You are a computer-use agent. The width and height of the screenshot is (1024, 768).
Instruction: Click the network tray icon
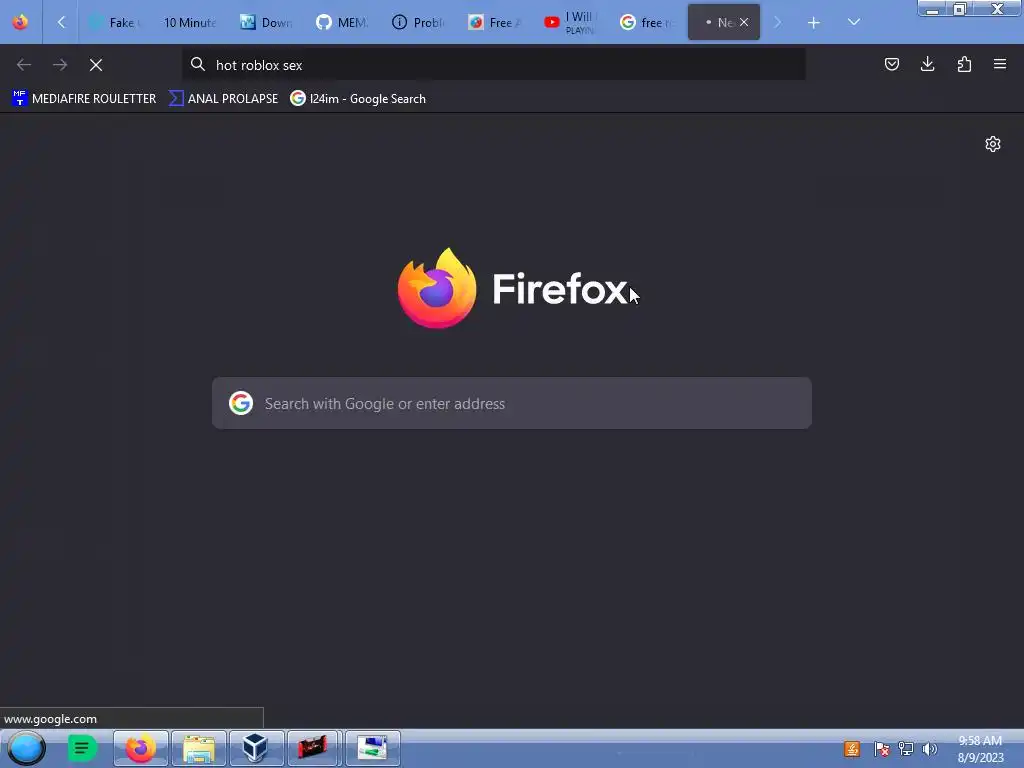point(906,749)
